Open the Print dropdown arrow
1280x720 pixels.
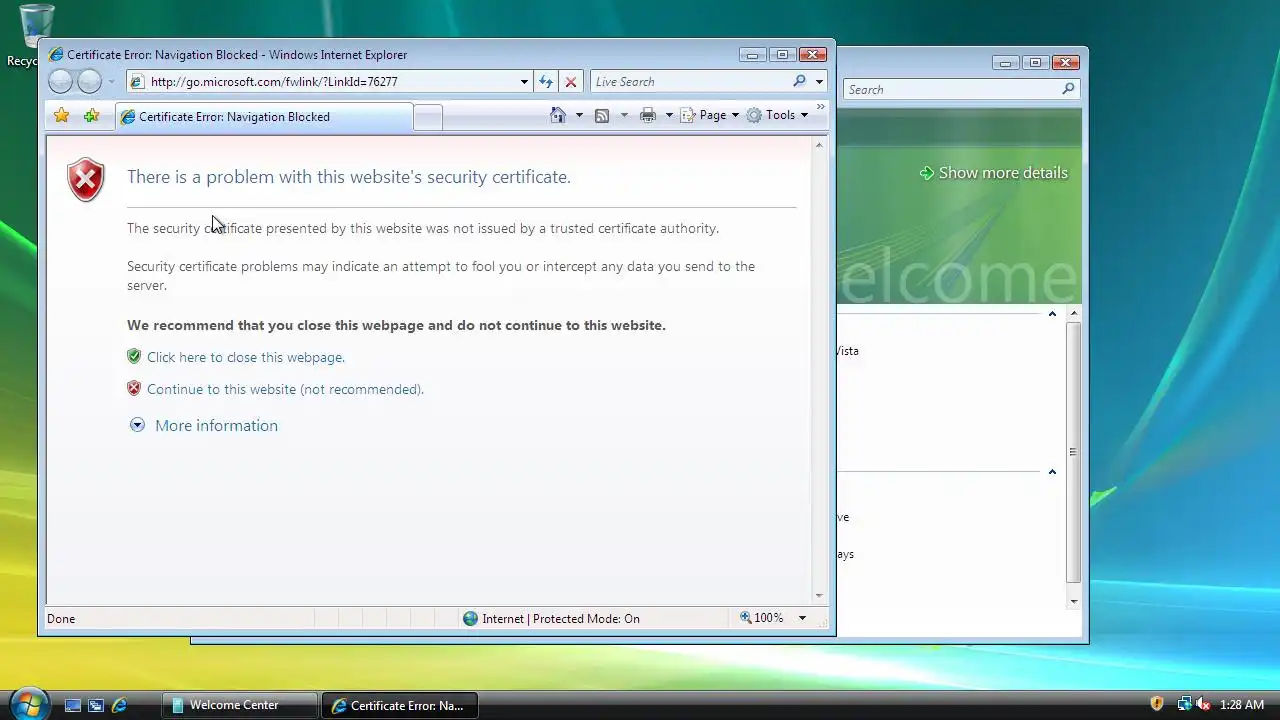coord(669,115)
